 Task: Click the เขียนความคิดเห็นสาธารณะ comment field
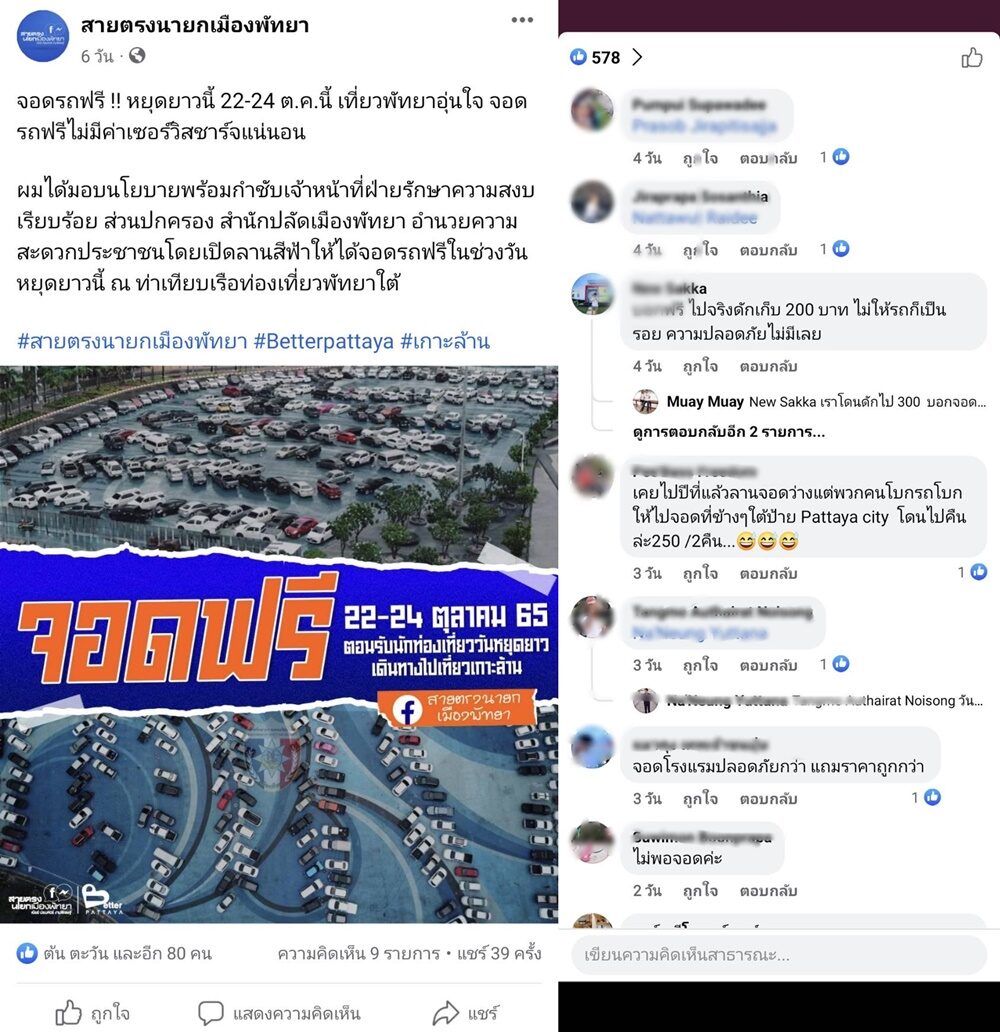[779, 954]
